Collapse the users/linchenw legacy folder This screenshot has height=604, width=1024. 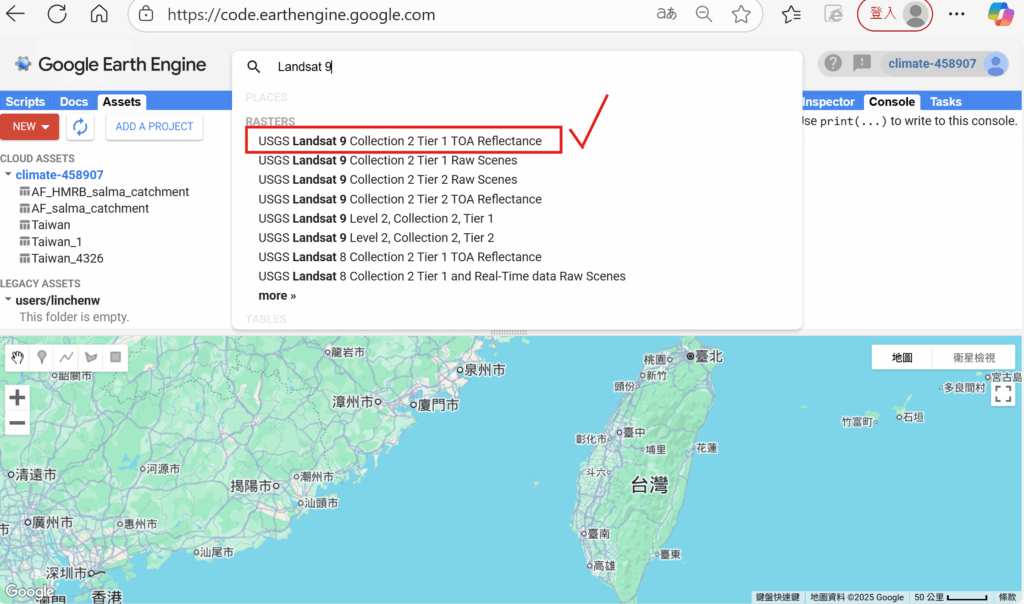point(8,300)
